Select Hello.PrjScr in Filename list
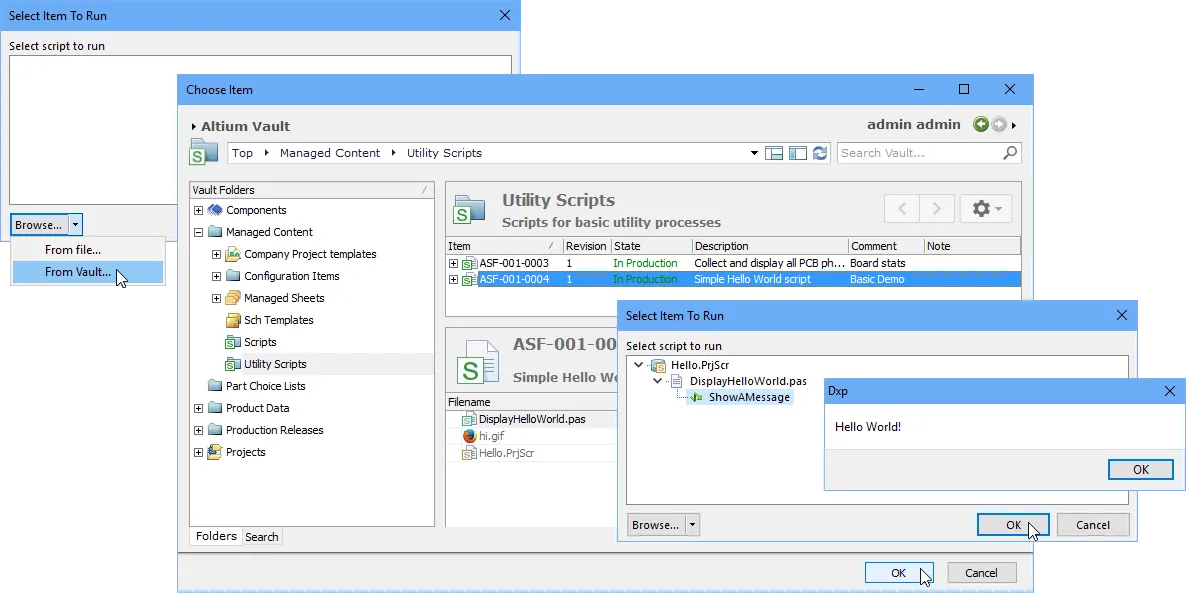 coord(508,453)
